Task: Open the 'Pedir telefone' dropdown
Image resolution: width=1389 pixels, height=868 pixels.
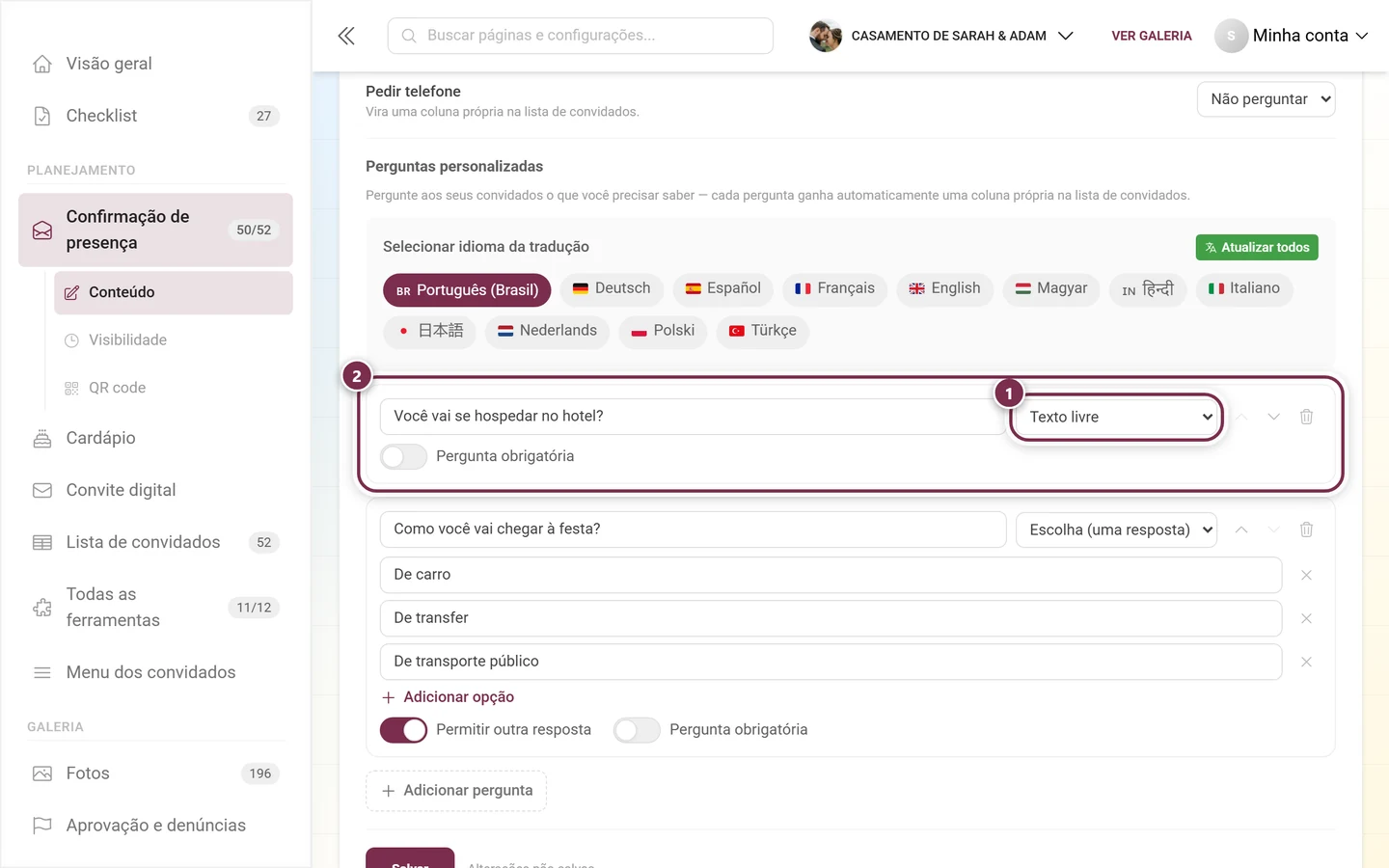Action: [x=1266, y=99]
